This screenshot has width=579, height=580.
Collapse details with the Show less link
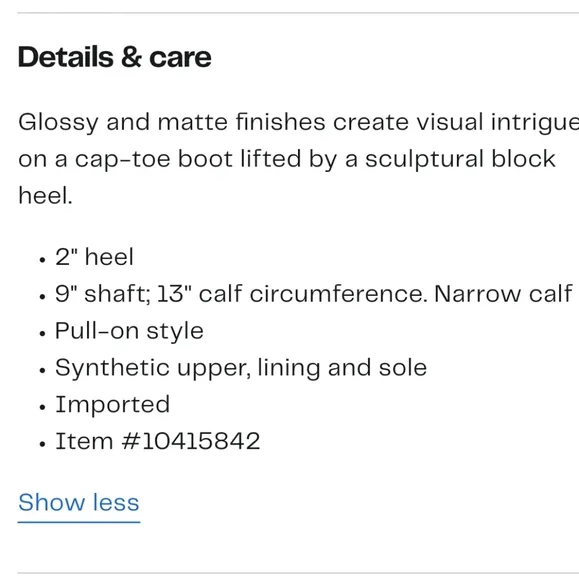tap(79, 502)
